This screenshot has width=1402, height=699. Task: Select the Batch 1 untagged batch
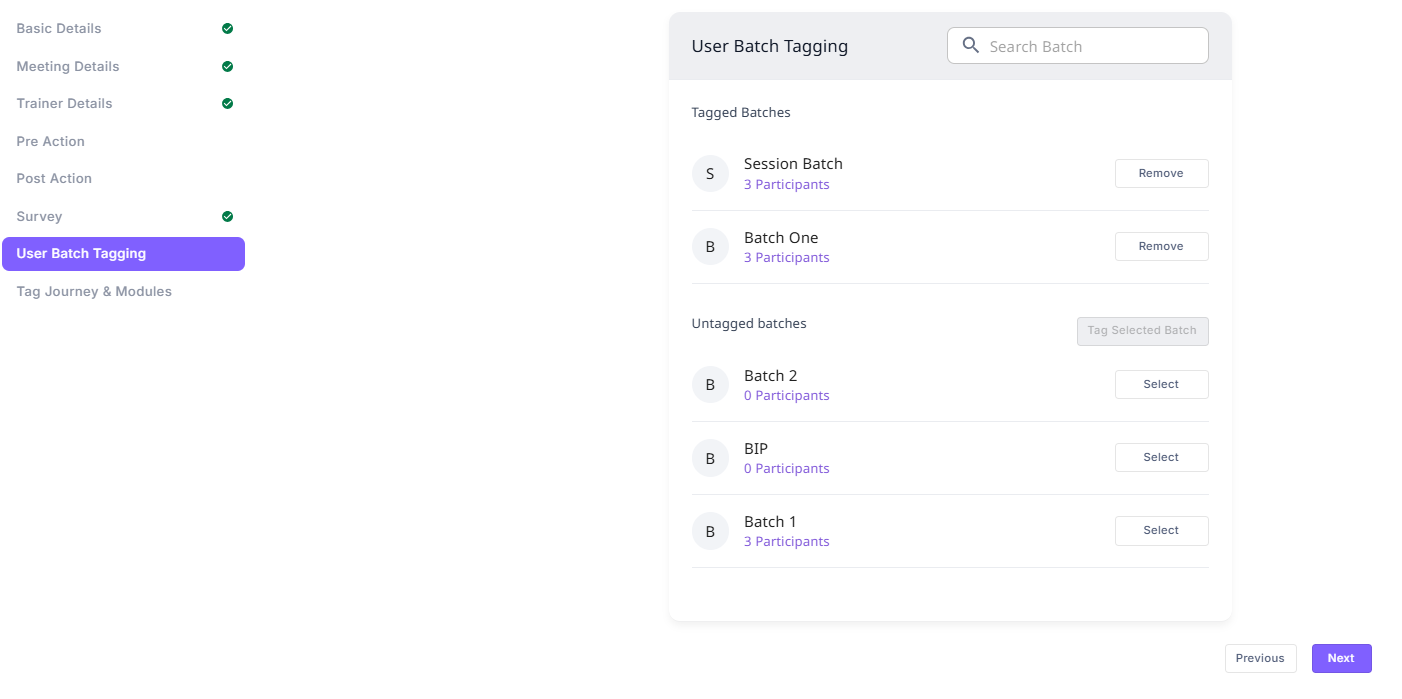[x=1161, y=530]
